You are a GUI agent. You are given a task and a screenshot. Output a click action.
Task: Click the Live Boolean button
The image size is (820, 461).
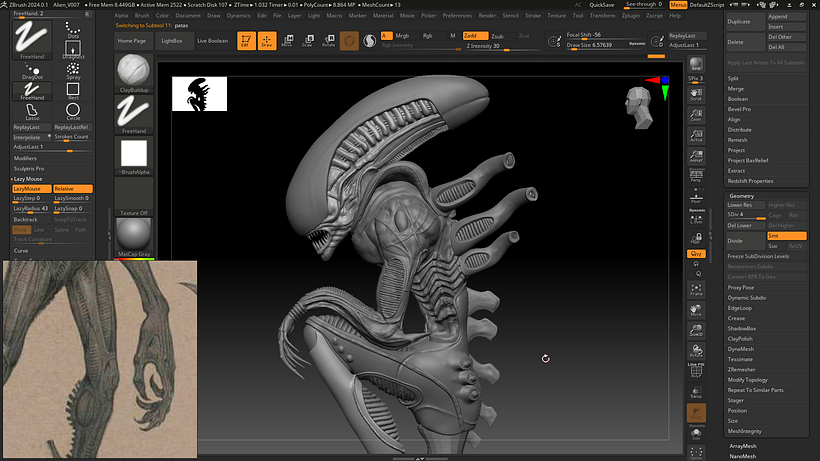coord(212,41)
